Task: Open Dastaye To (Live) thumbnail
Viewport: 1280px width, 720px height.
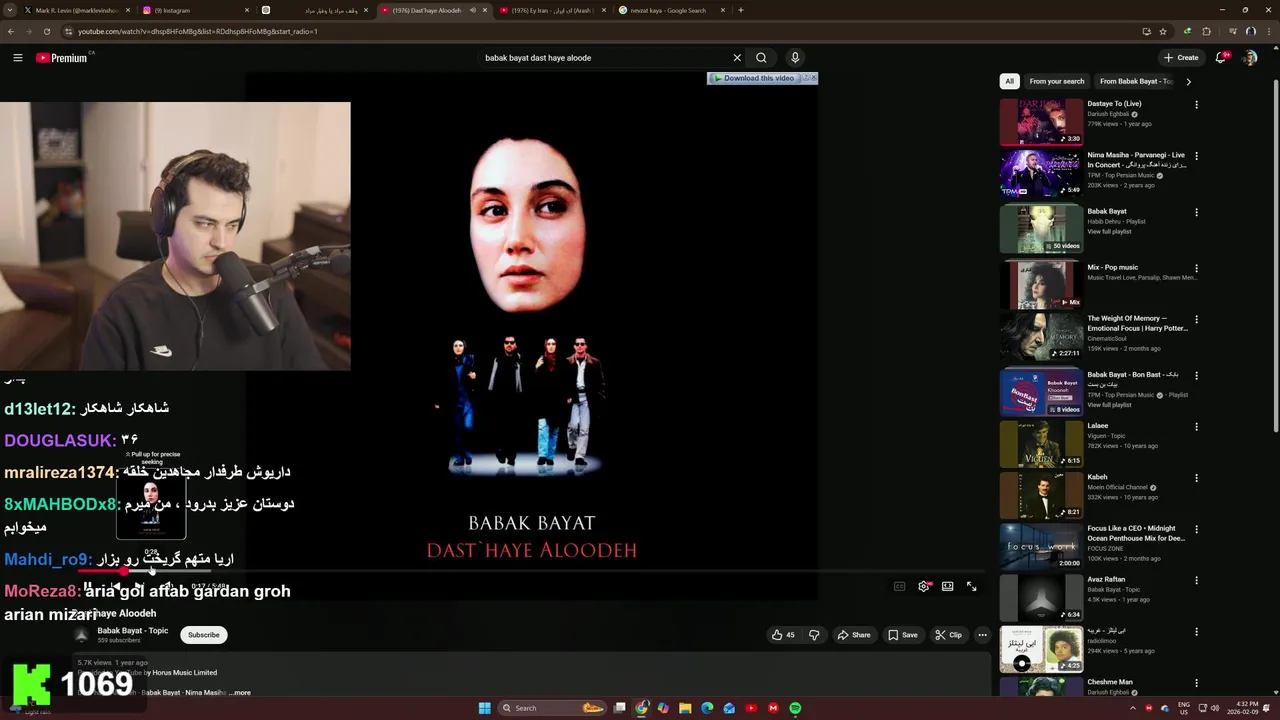Action: coord(1041,122)
